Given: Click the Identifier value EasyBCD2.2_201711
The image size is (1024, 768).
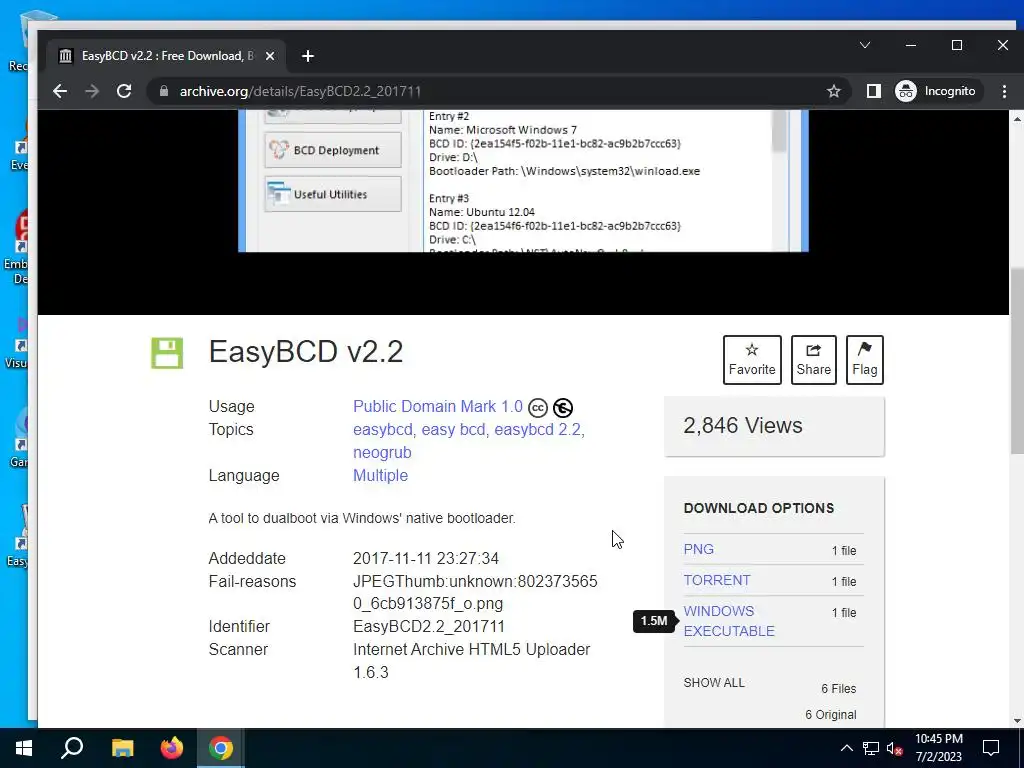Looking at the screenshot, I should coord(429,626).
